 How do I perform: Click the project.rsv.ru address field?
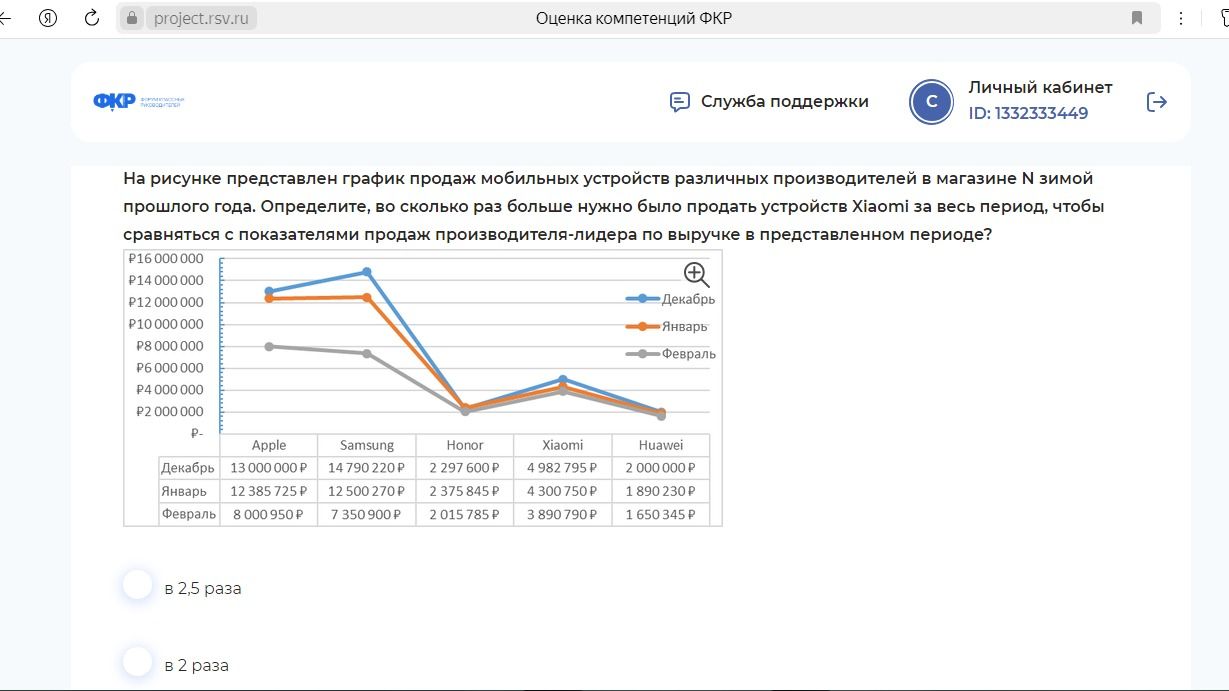pyautogui.click(x=201, y=18)
